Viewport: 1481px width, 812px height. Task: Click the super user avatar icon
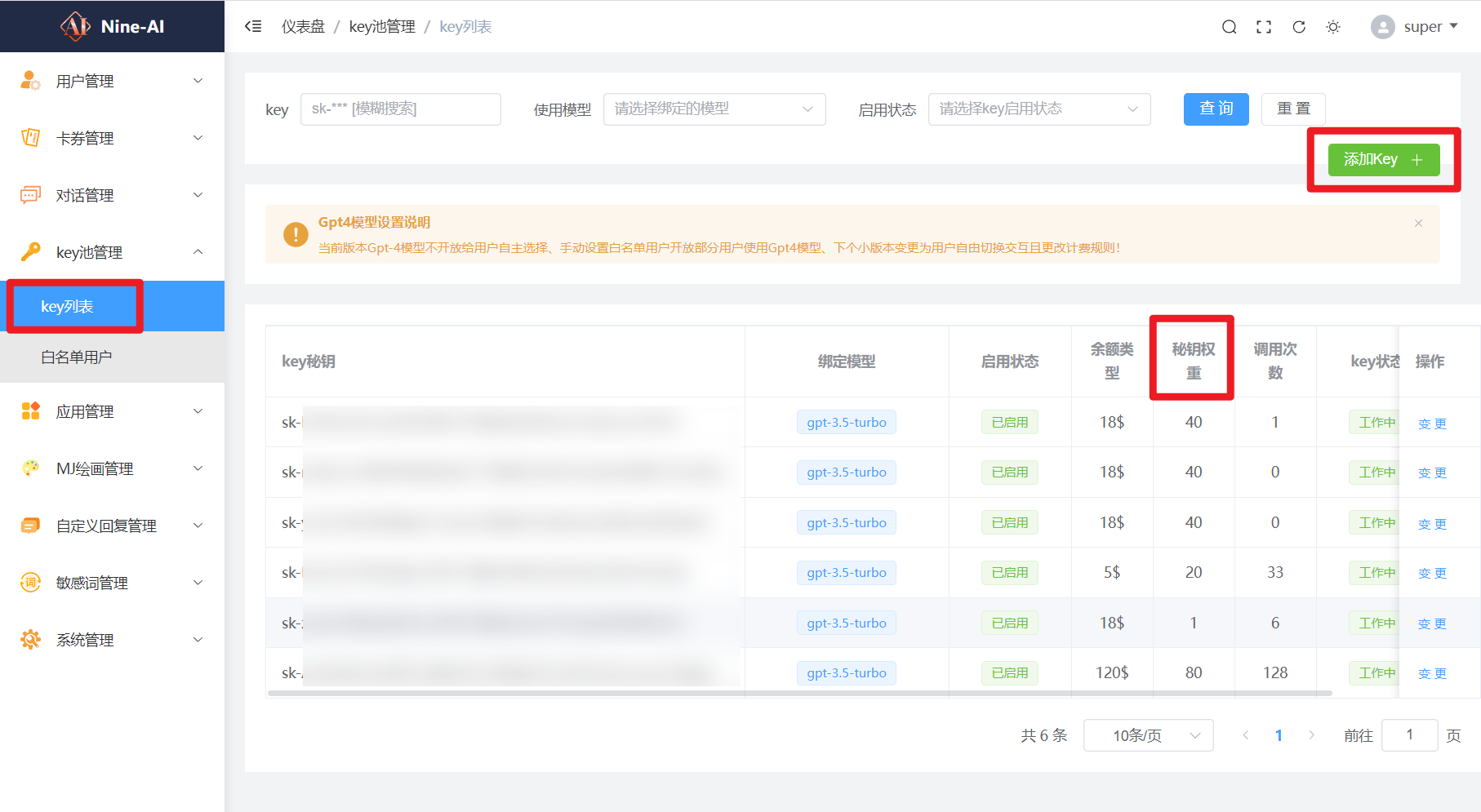click(1382, 27)
